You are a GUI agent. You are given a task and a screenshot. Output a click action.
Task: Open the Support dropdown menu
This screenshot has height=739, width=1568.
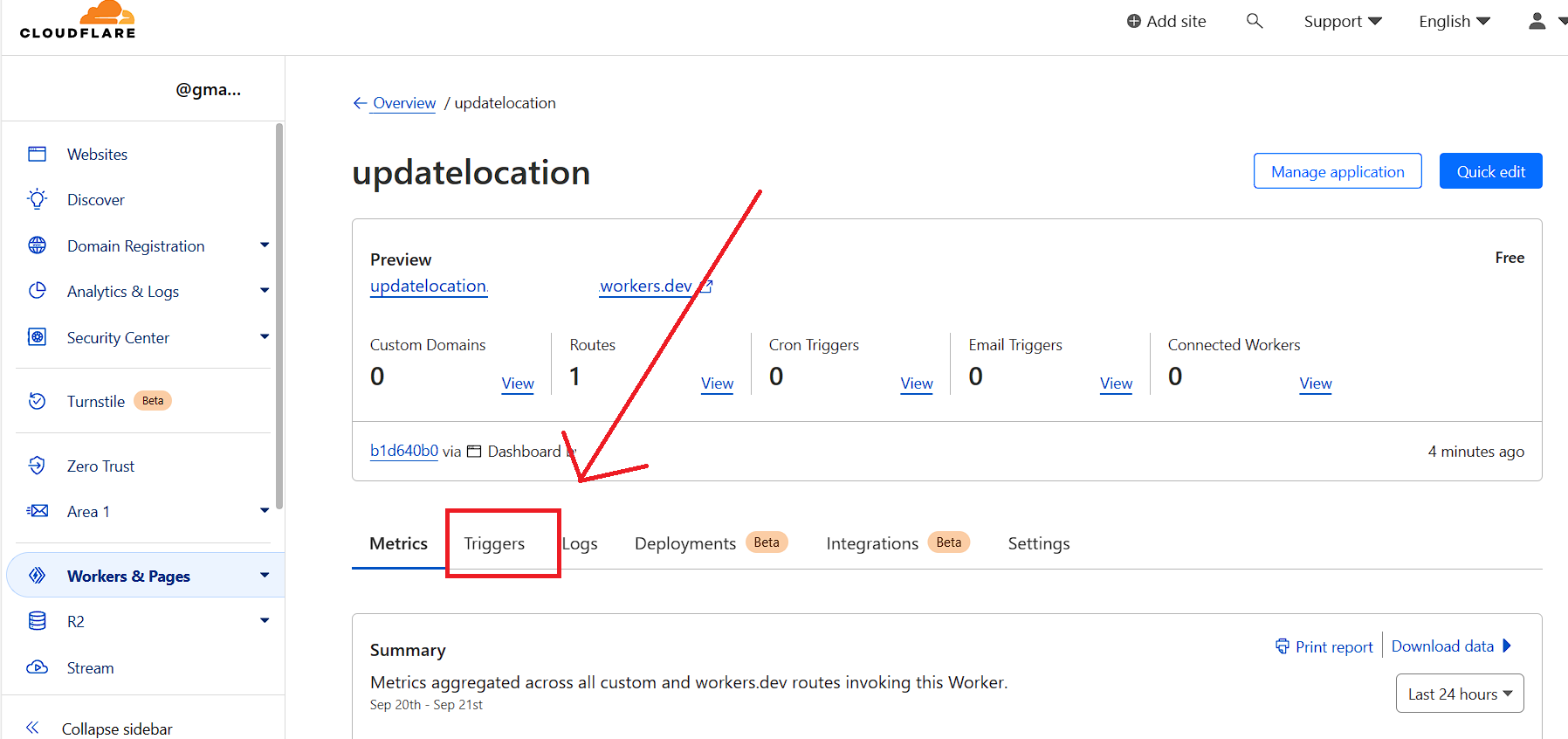click(x=1343, y=21)
